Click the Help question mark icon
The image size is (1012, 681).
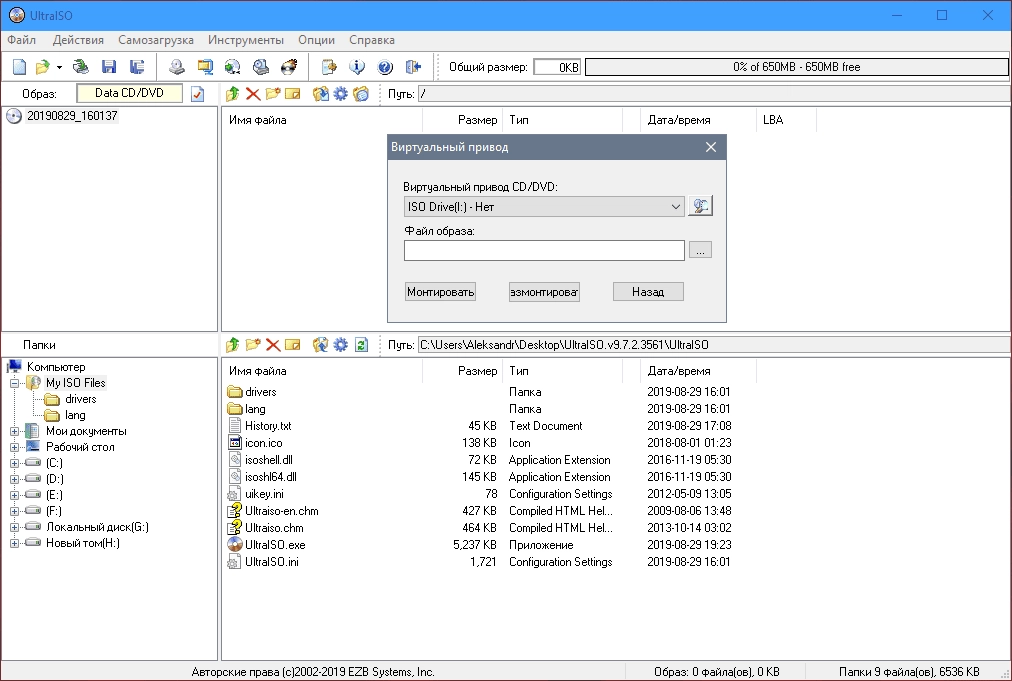(x=385, y=66)
